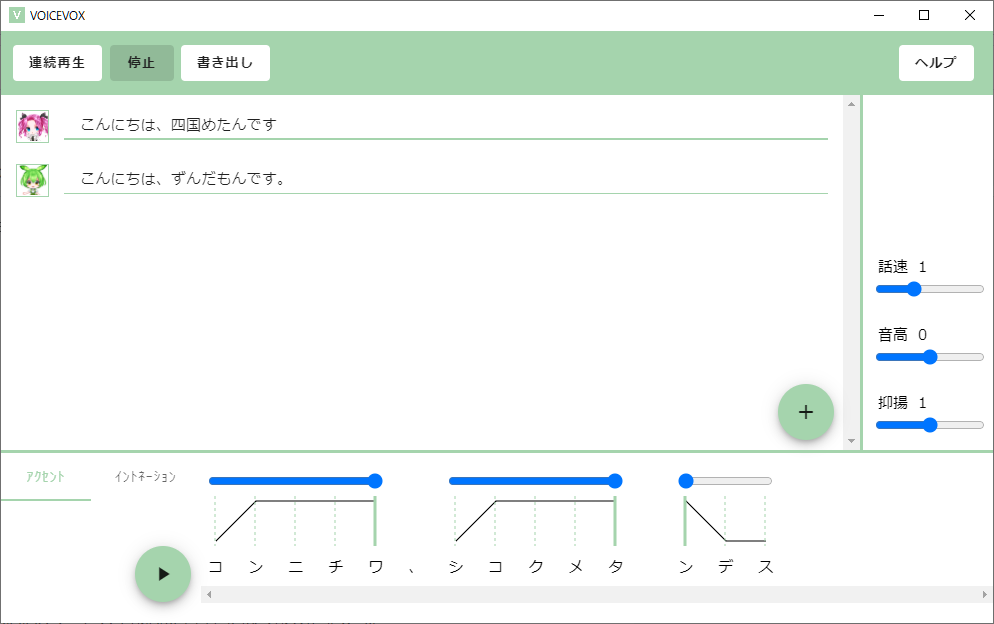This screenshot has width=994, height=624.
Task: Click the 書き出し export button
Action: [224, 62]
